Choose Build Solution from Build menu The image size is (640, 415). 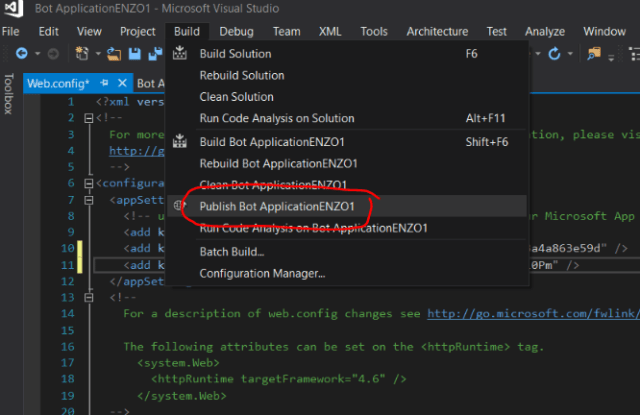[x=347, y=54]
